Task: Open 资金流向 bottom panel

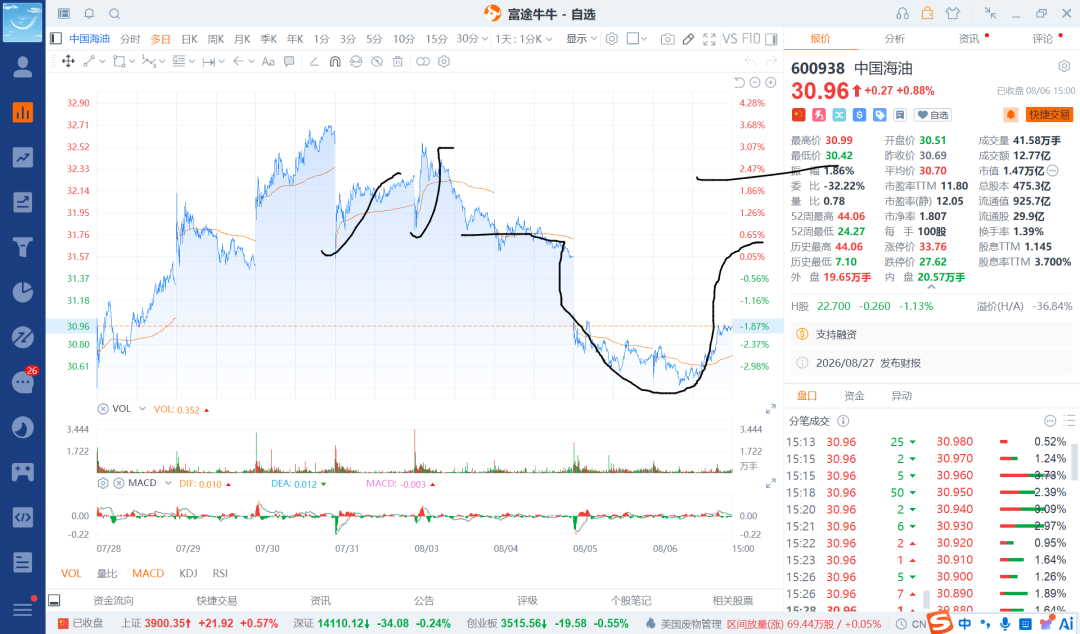Action: pyautogui.click(x=114, y=600)
